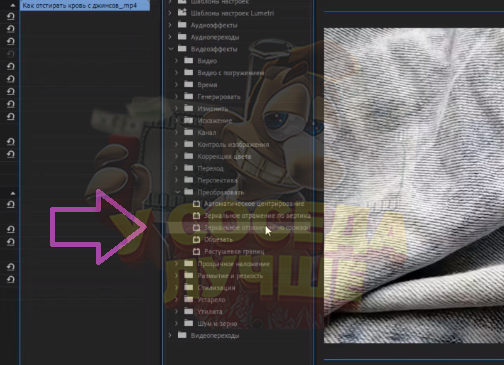Screen dimensions: 504x365
Task: Click the Контроль изображения label
Action: (x=233, y=145)
